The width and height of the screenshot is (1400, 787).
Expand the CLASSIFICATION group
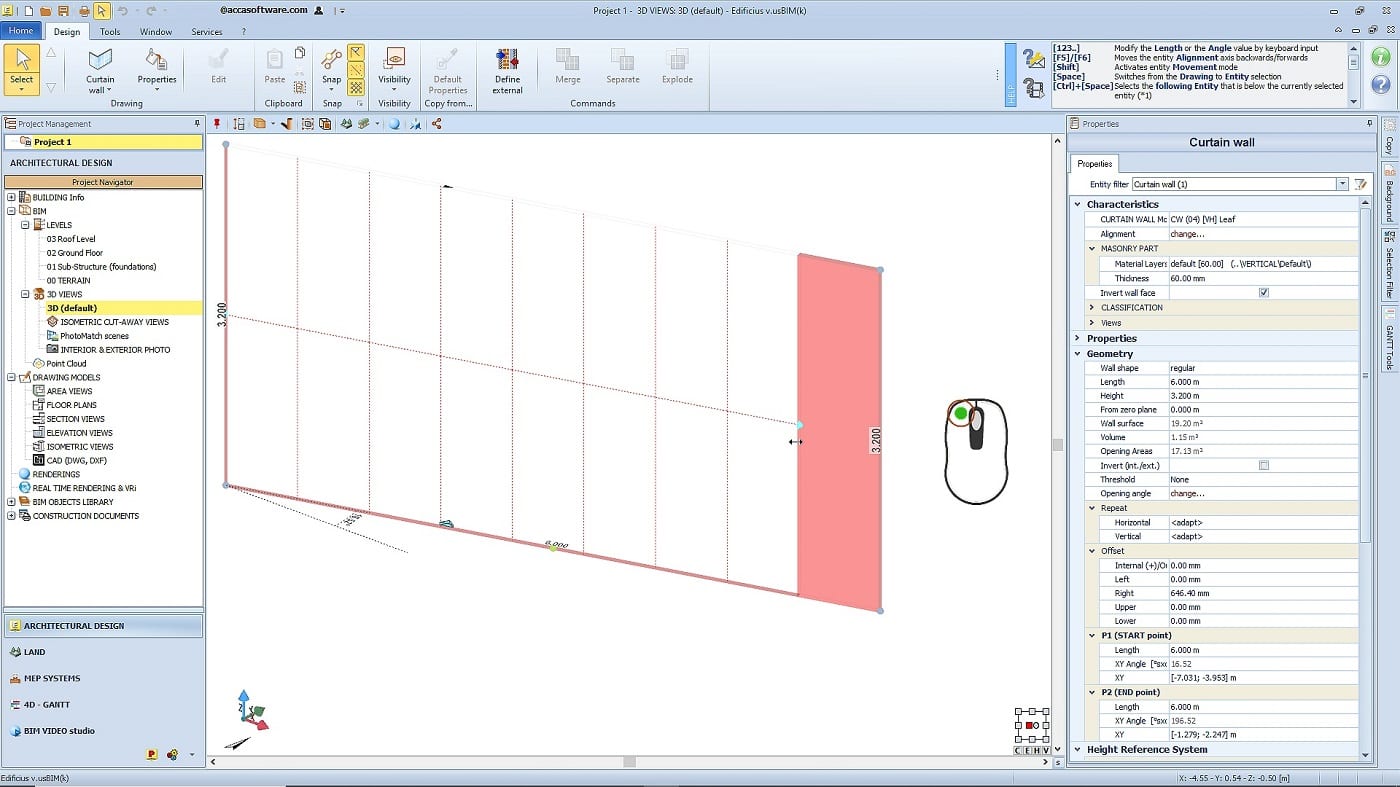click(x=1092, y=308)
